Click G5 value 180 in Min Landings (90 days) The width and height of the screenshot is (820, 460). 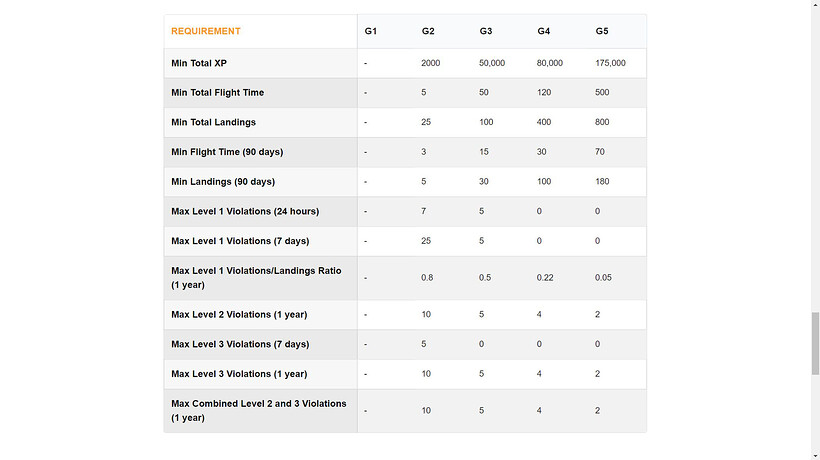(x=602, y=182)
